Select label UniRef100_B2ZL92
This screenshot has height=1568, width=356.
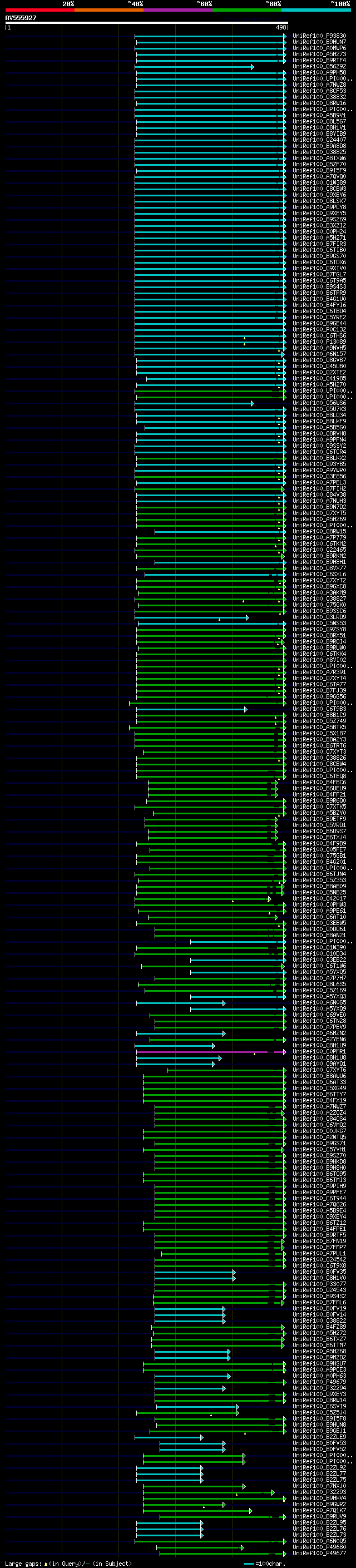click(x=319, y=1467)
